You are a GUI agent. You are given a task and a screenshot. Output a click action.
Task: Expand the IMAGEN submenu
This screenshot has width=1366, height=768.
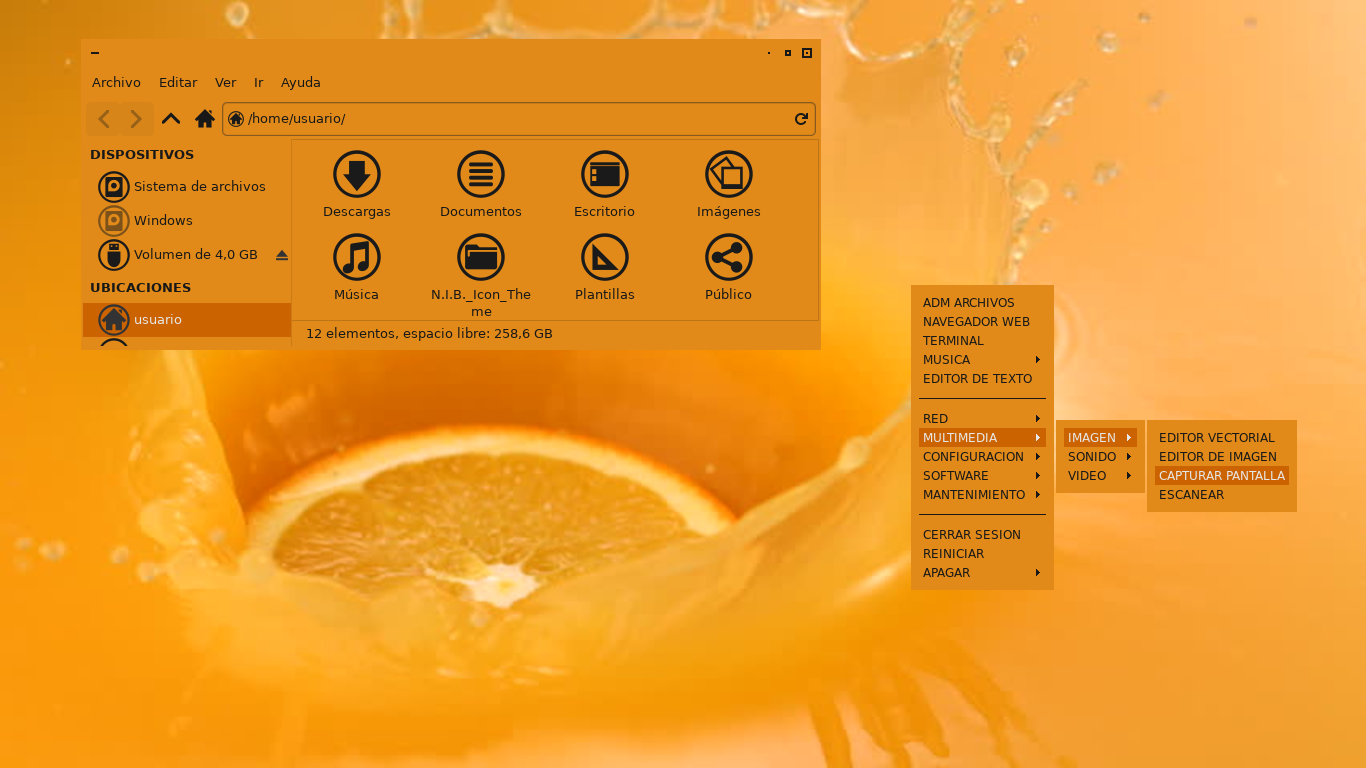[x=1100, y=438]
